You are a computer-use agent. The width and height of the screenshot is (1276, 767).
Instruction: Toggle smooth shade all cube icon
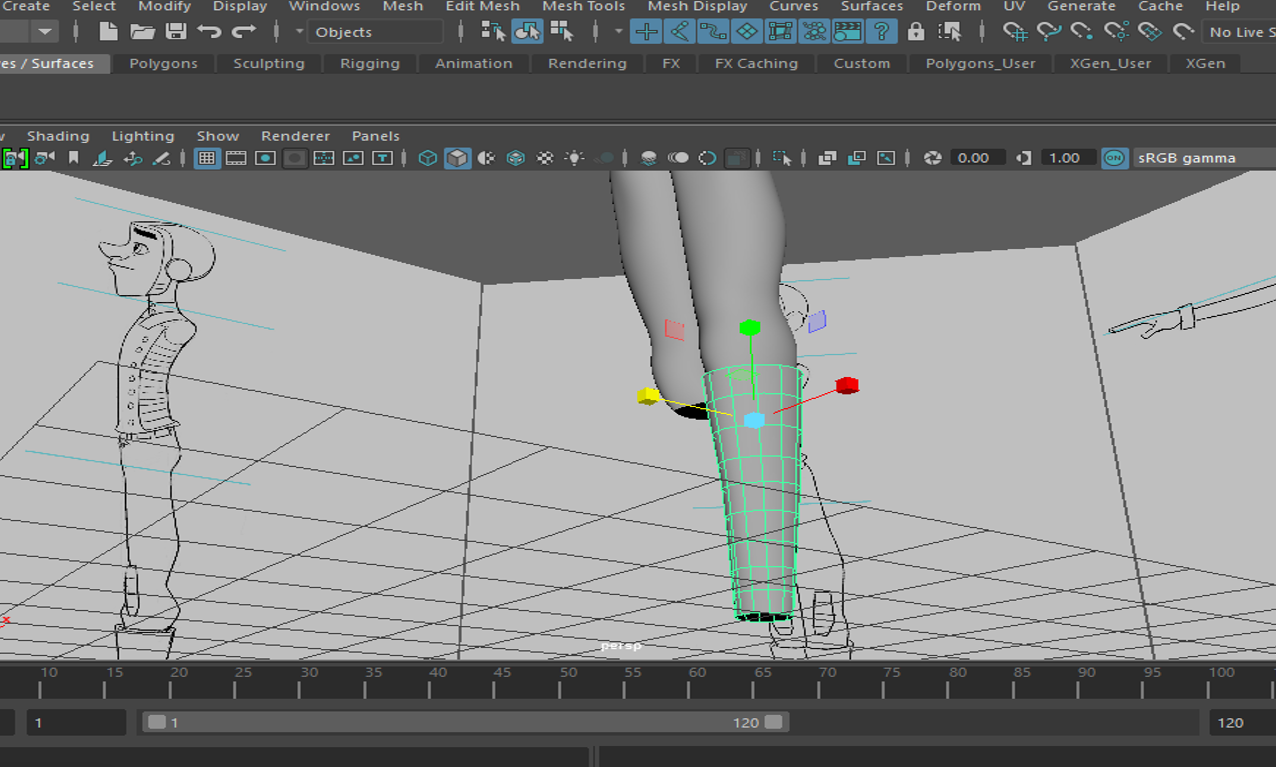pos(457,158)
